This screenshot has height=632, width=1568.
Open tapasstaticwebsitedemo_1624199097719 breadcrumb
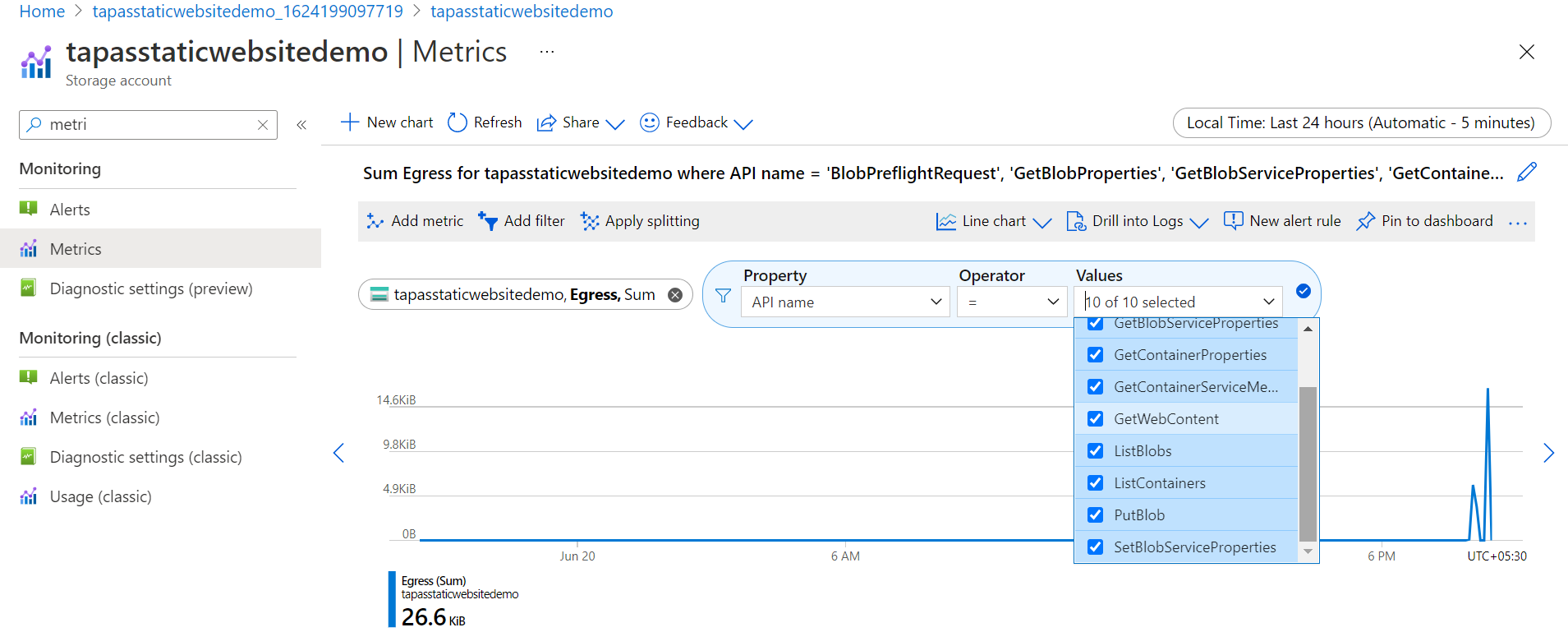click(247, 12)
